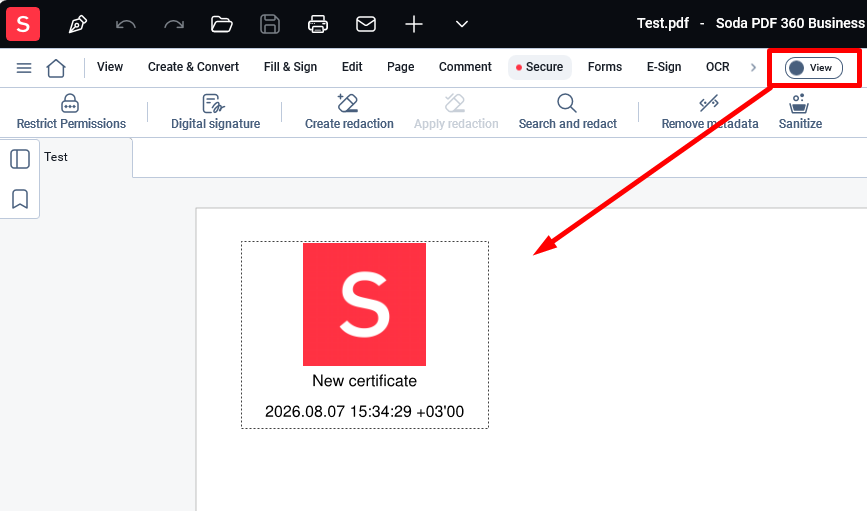The image size is (867, 511).
Task: Click the Soda PDF red S logo
Action: click(x=23, y=24)
